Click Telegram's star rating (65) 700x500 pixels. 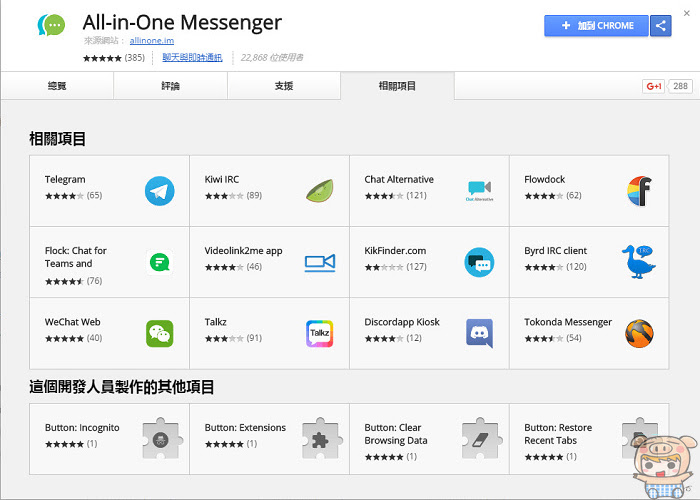74,196
